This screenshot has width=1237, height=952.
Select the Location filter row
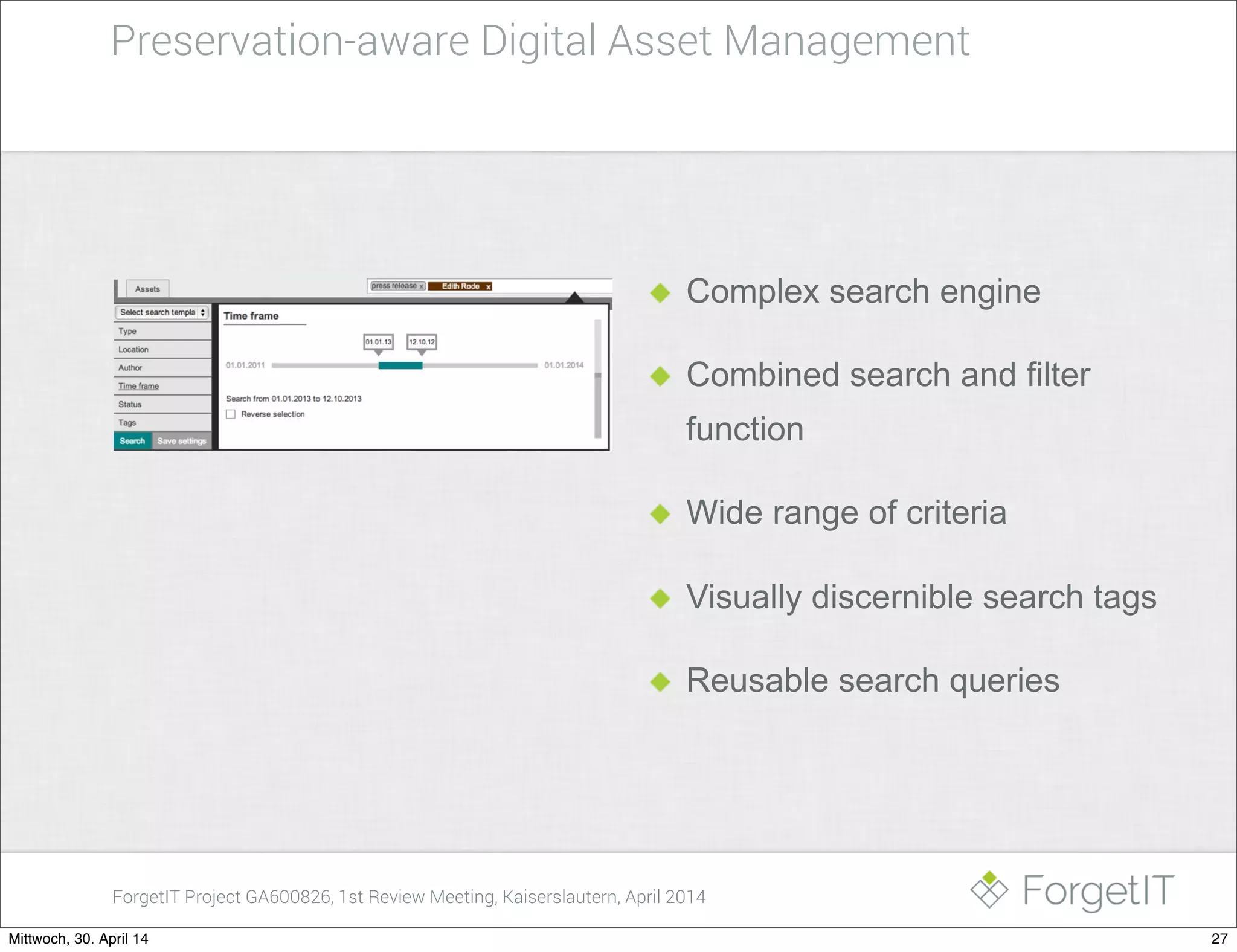(162, 349)
